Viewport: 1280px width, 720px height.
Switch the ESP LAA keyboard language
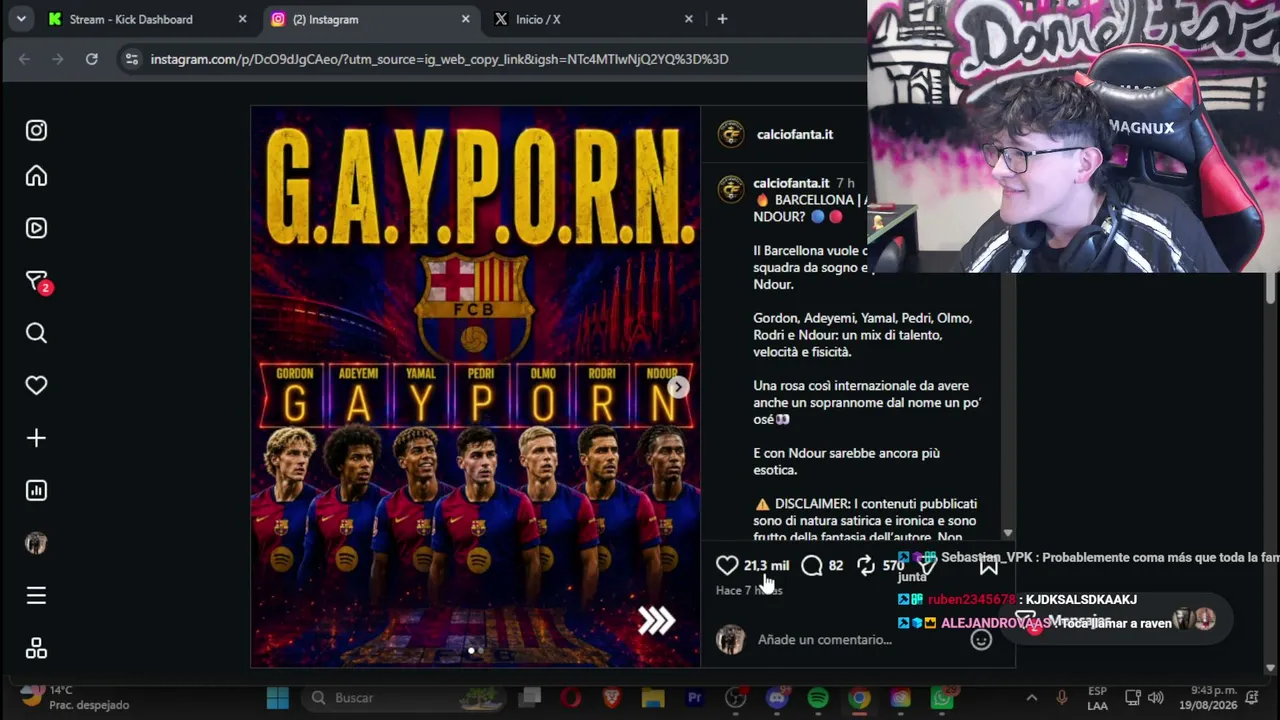coord(1097,698)
